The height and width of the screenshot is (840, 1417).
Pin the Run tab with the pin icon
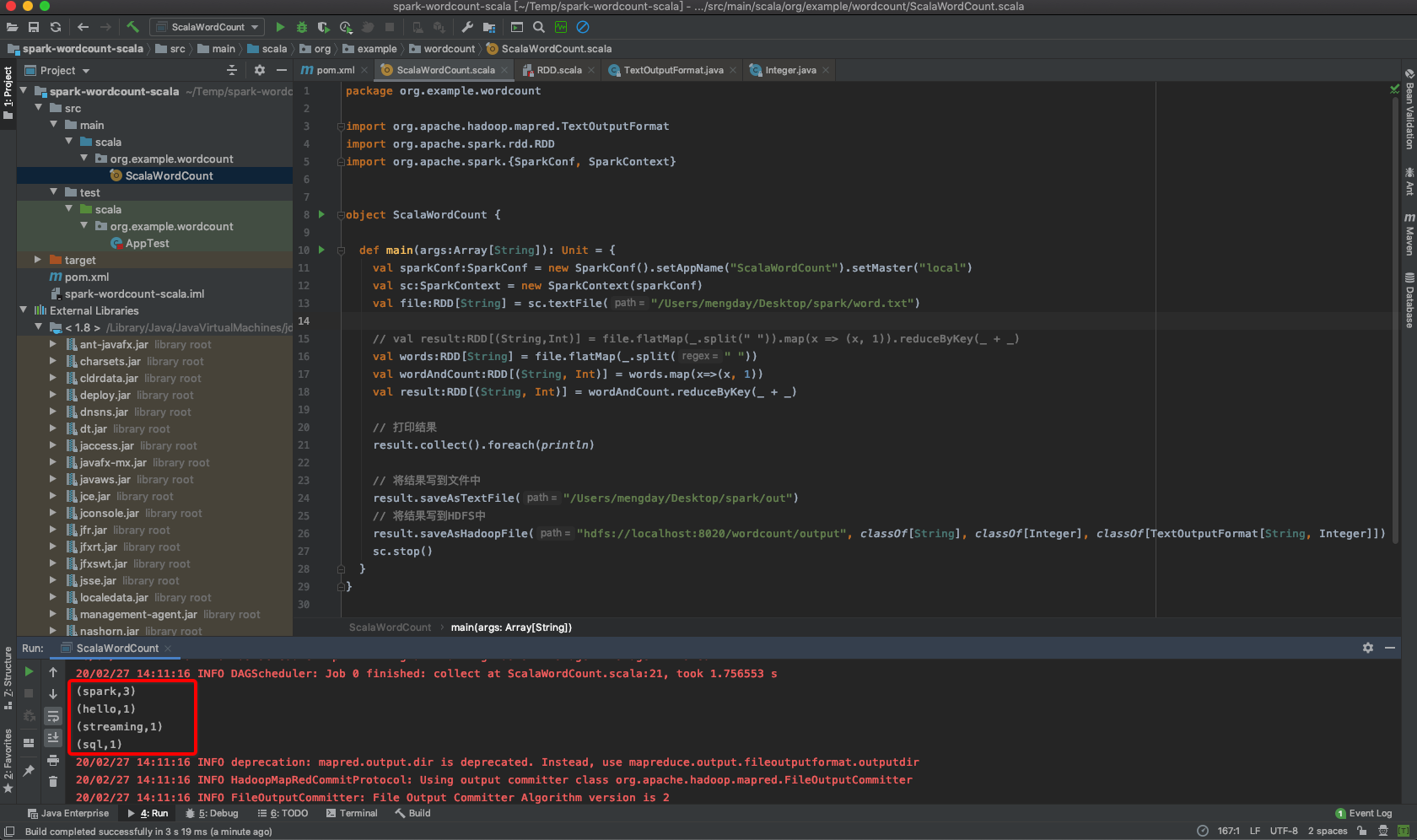29,770
